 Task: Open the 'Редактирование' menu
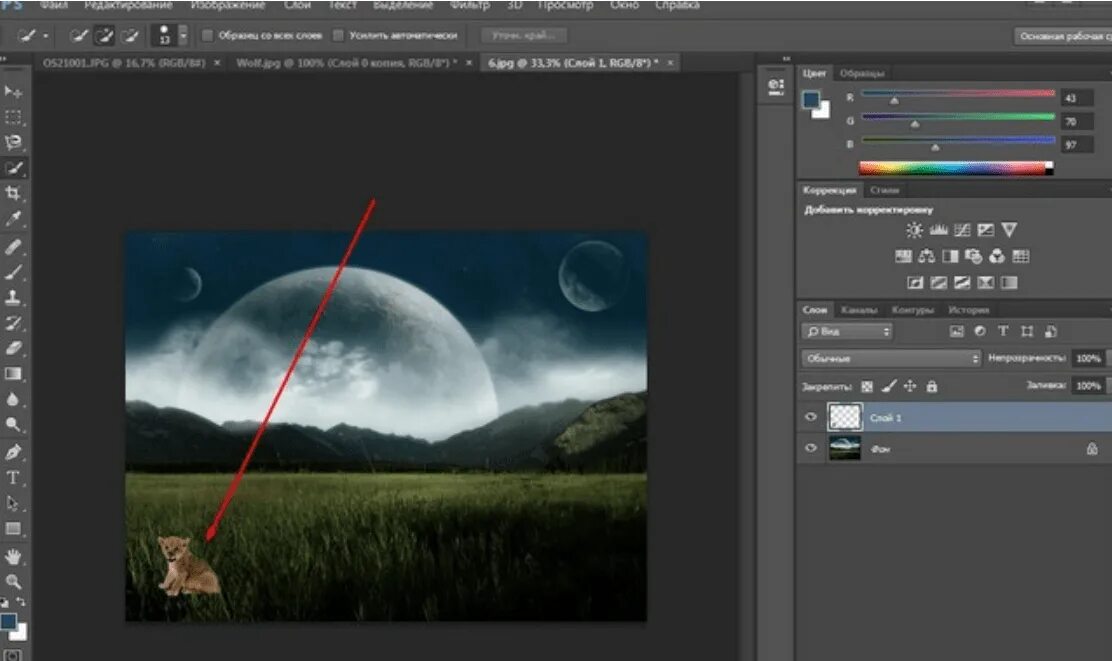click(128, 5)
